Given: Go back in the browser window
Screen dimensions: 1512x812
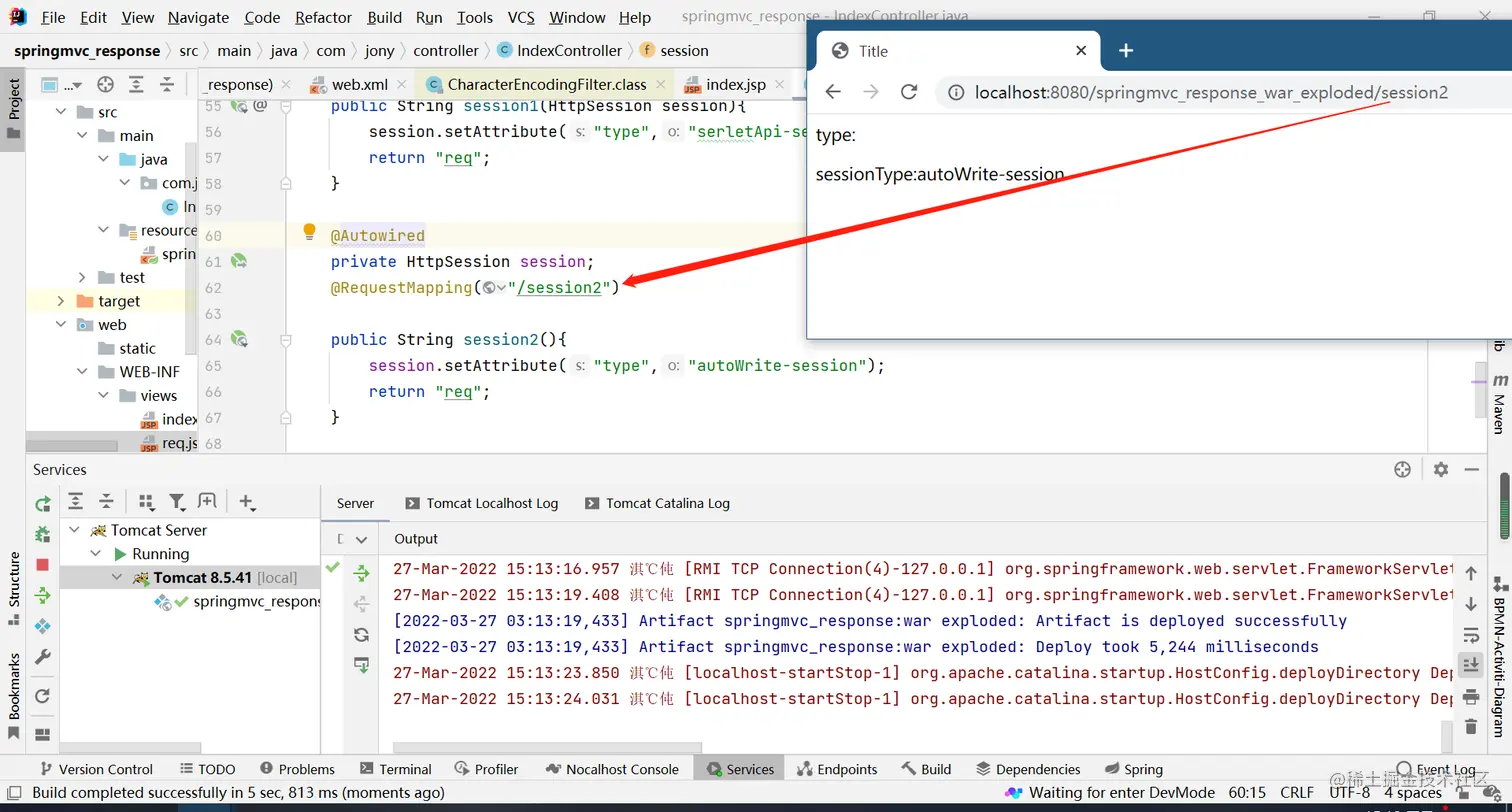Looking at the screenshot, I should tap(832, 92).
